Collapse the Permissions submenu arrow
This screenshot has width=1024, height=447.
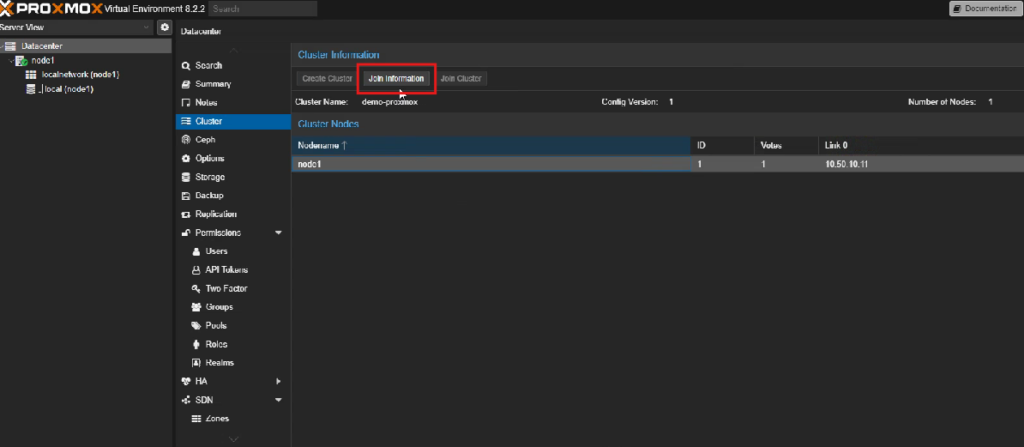click(x=278, y=233)
